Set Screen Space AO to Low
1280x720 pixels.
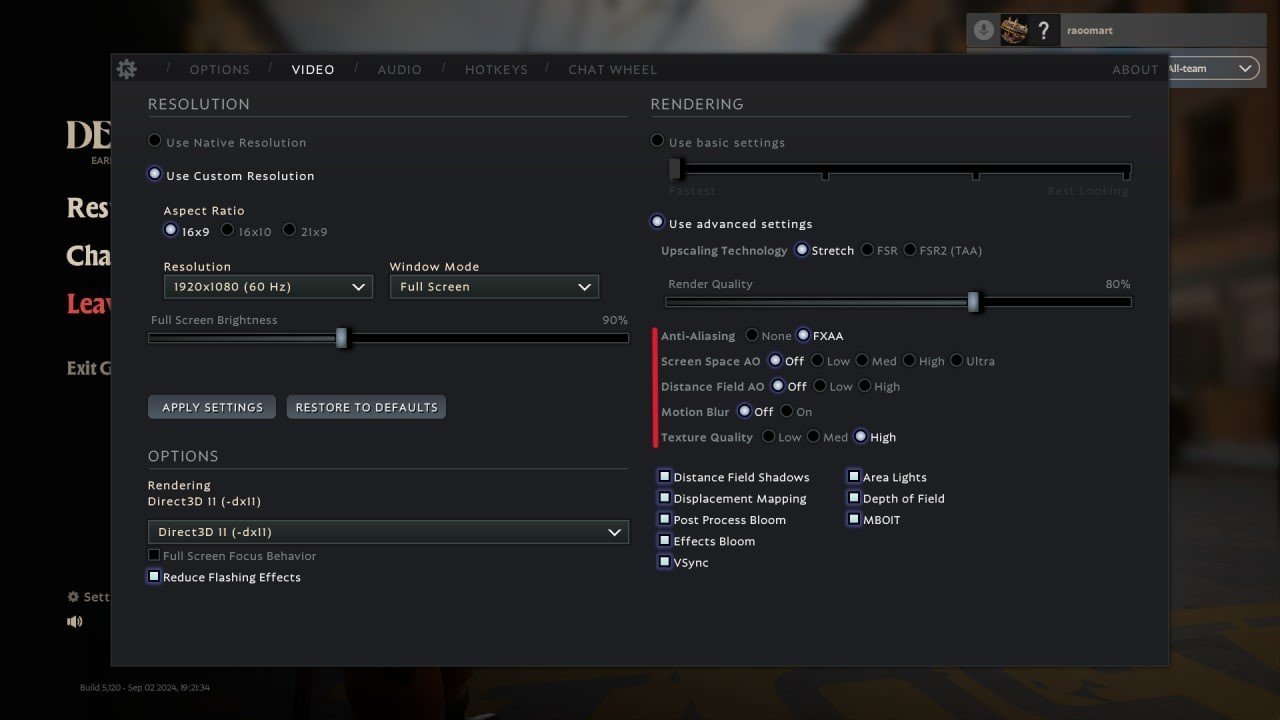817,360
